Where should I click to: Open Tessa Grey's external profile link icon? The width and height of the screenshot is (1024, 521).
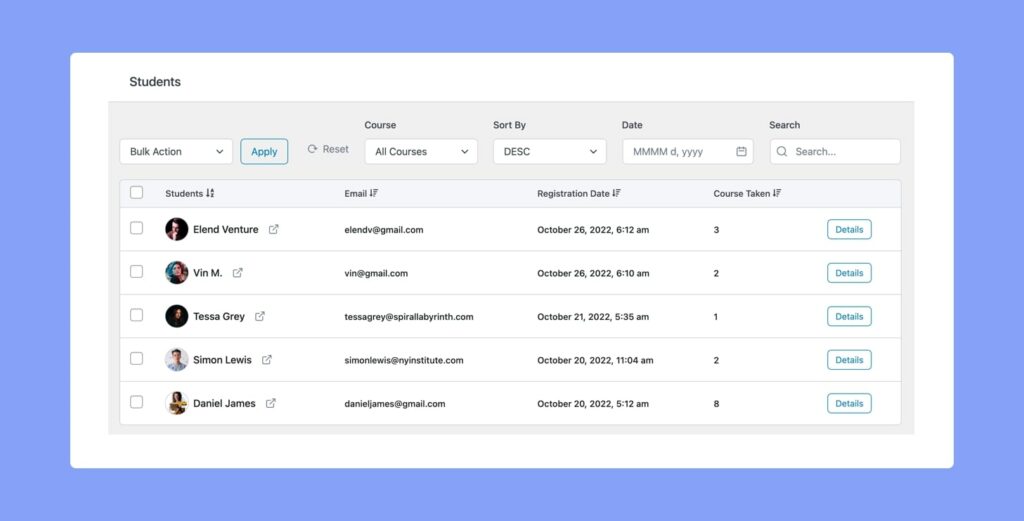tap(260, 316)
